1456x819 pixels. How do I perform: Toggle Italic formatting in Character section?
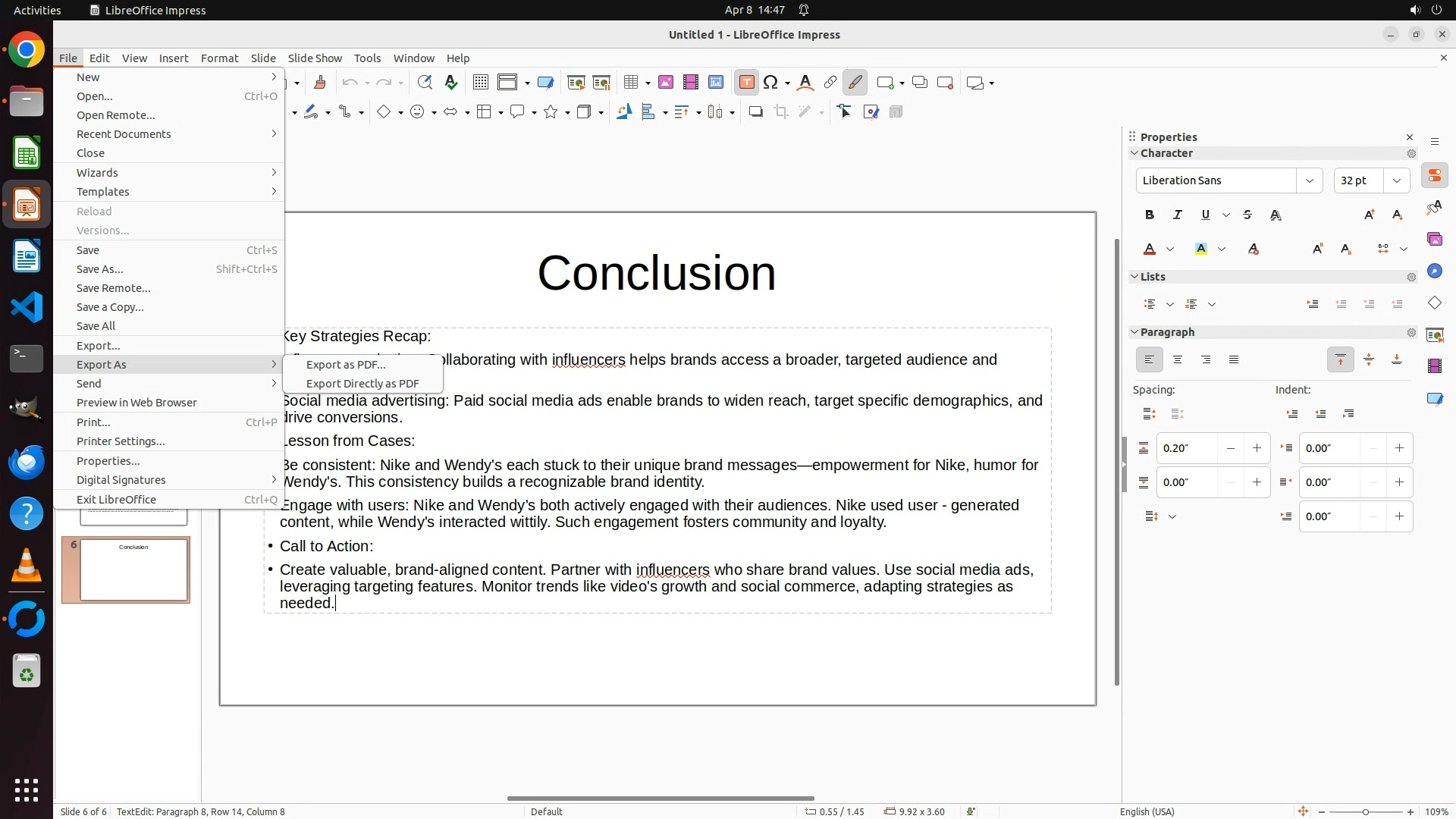point(1178,215)
